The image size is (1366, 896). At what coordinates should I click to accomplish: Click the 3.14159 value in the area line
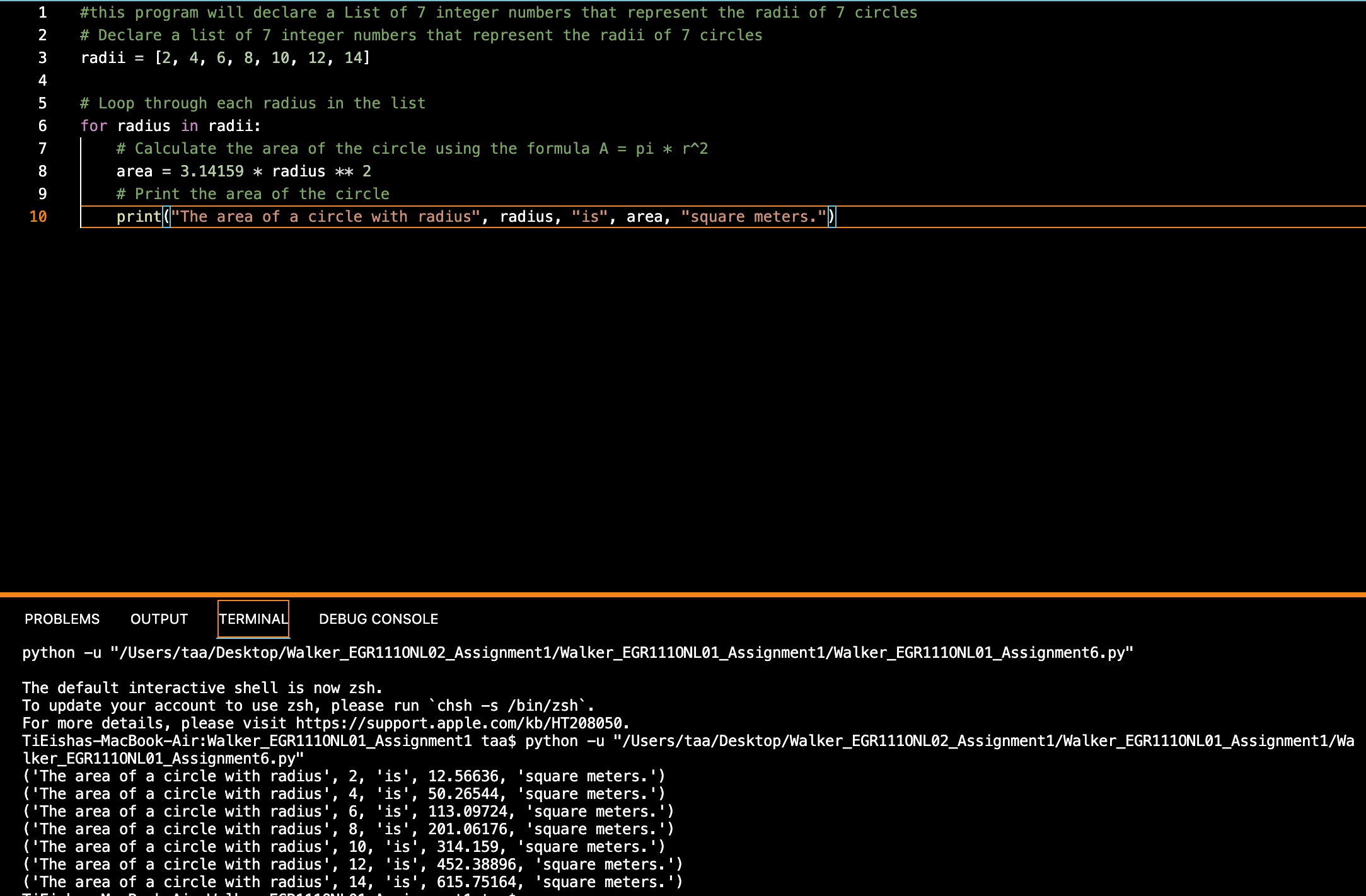212,171
